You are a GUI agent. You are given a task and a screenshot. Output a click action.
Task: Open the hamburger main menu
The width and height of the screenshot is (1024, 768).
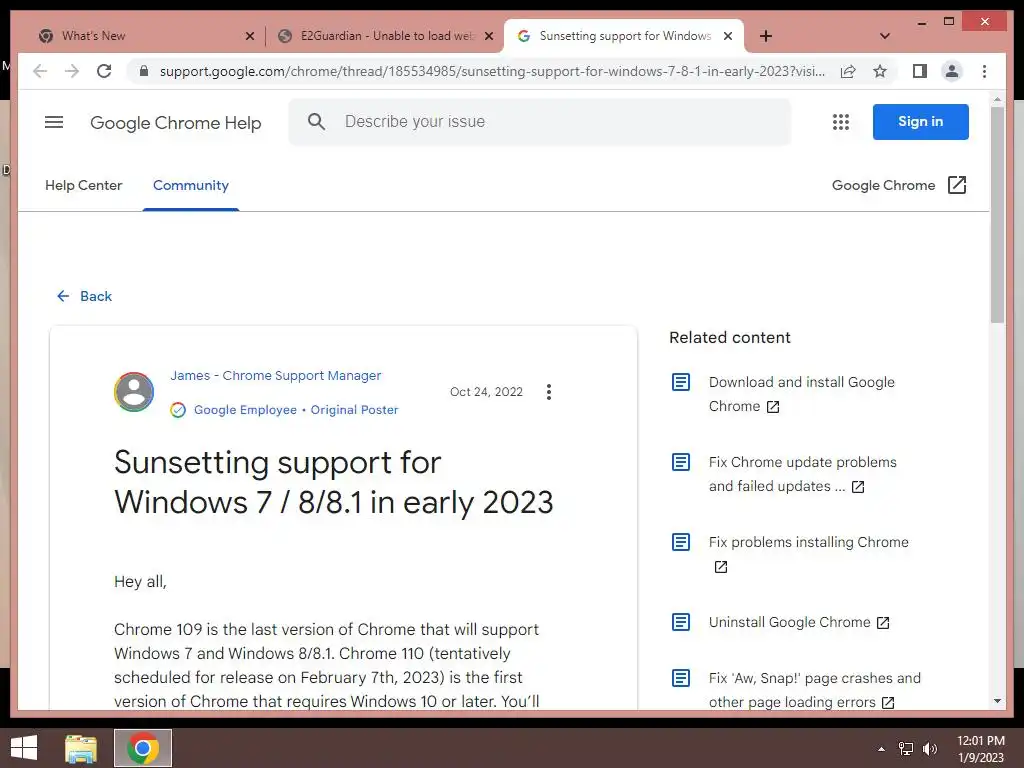pos(54,122)
